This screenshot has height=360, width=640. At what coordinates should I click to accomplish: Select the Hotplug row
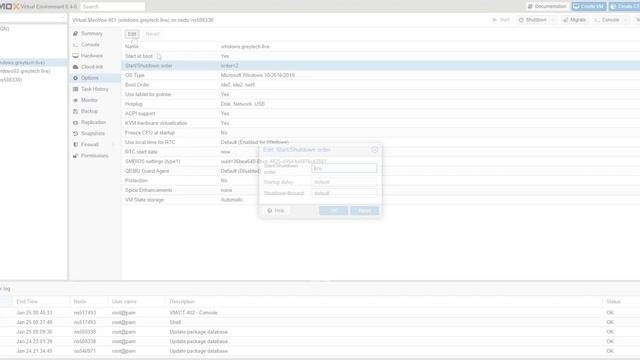pos(380,104)
